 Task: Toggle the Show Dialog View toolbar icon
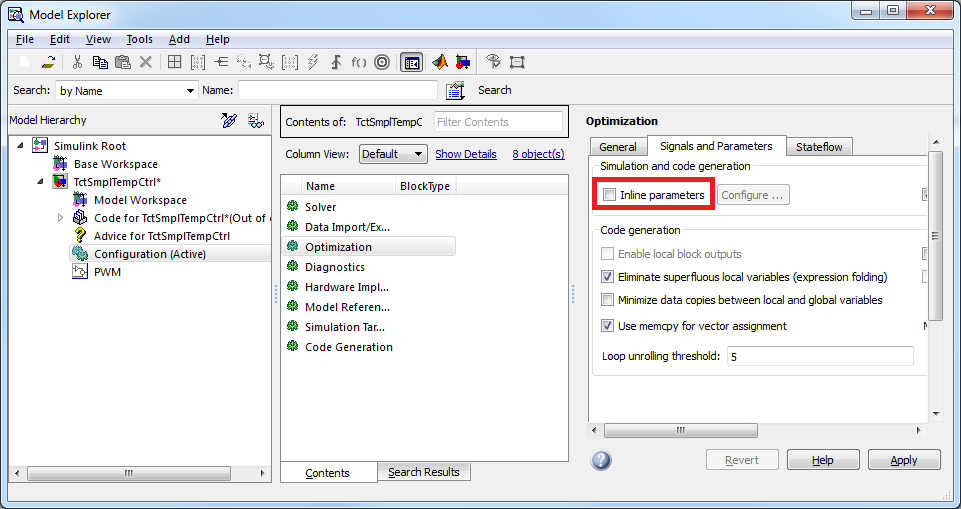(x=411, y=62)
